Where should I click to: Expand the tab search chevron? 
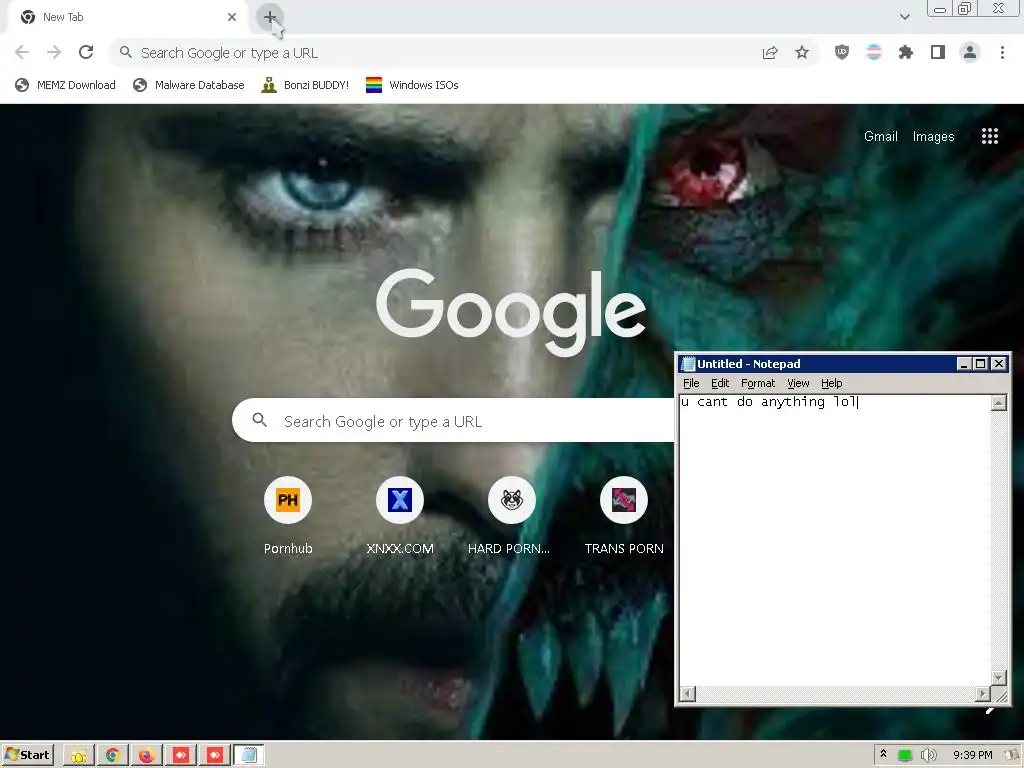click(904, 17)
